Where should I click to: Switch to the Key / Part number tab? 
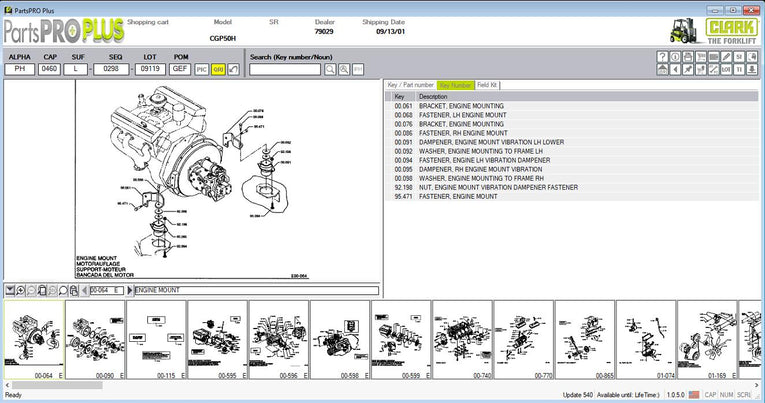410,85
